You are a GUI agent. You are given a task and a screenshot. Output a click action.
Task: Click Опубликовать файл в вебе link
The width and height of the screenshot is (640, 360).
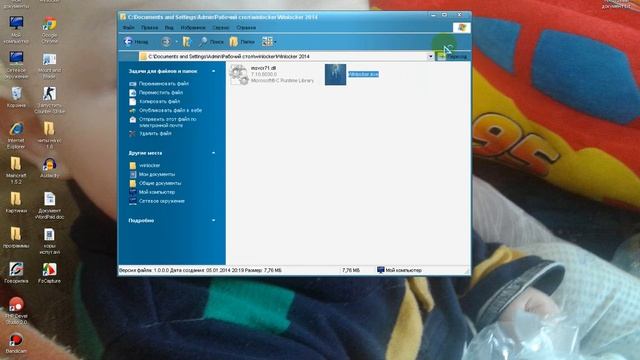point(170,110)
